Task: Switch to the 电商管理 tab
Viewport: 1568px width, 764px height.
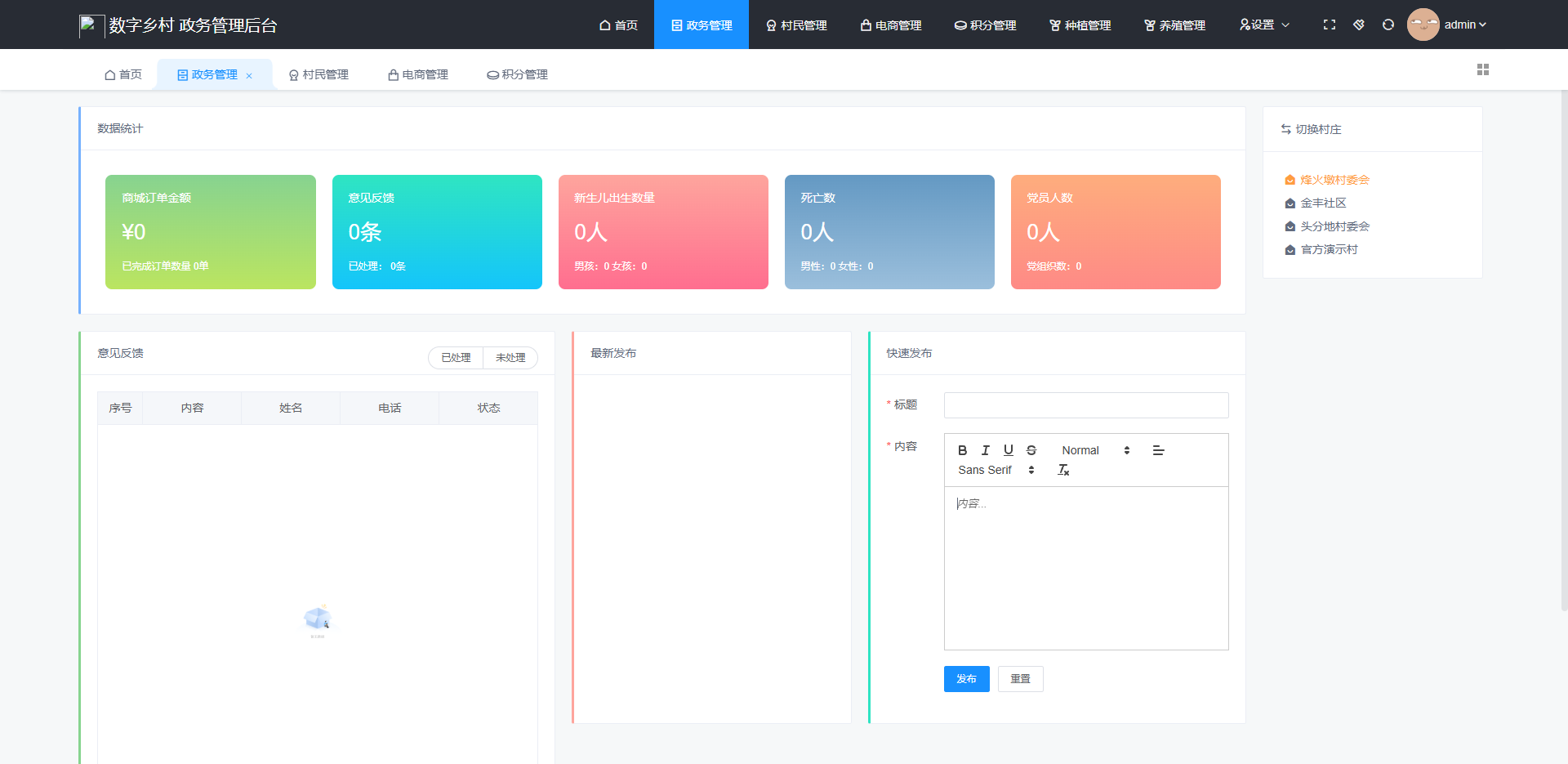Action: click(417, 74)
